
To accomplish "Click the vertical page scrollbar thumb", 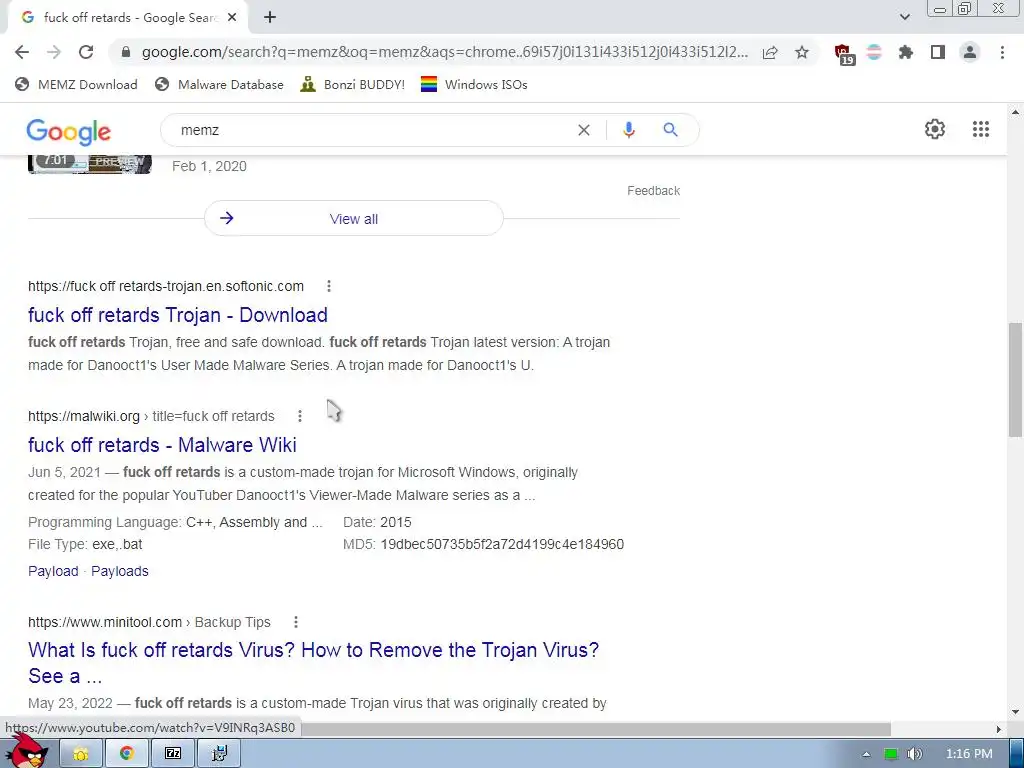I will pos(1015,379).
